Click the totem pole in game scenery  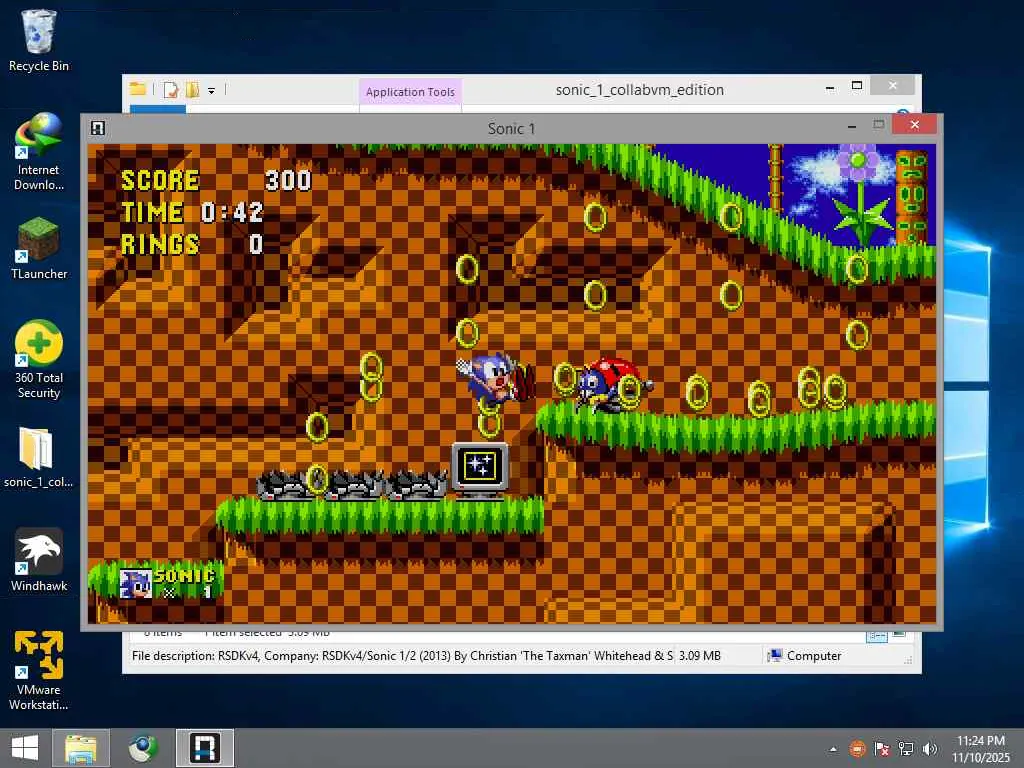(x=912, y=197)
